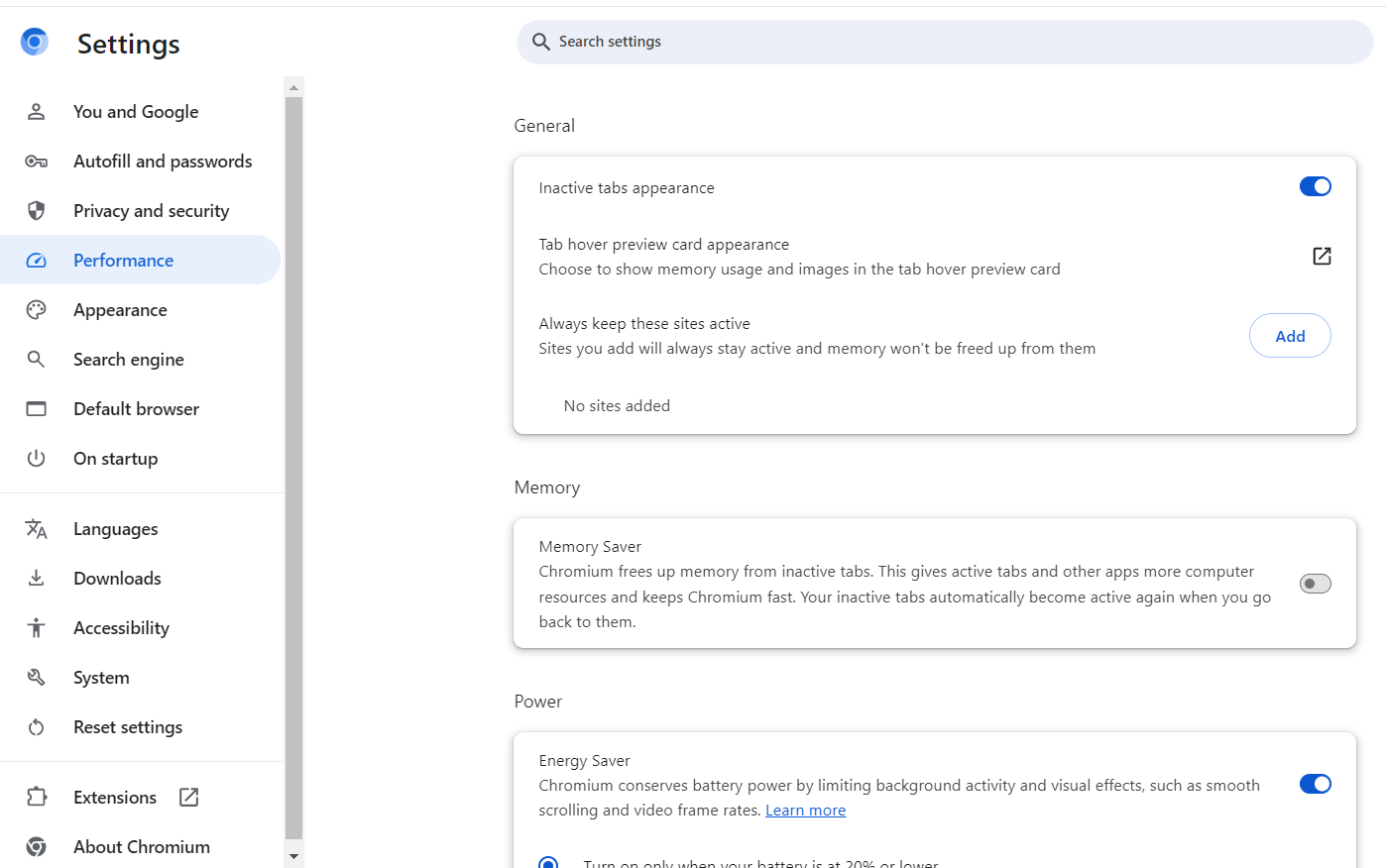Open tab hover preview card external link icon

click(1322, 257)
